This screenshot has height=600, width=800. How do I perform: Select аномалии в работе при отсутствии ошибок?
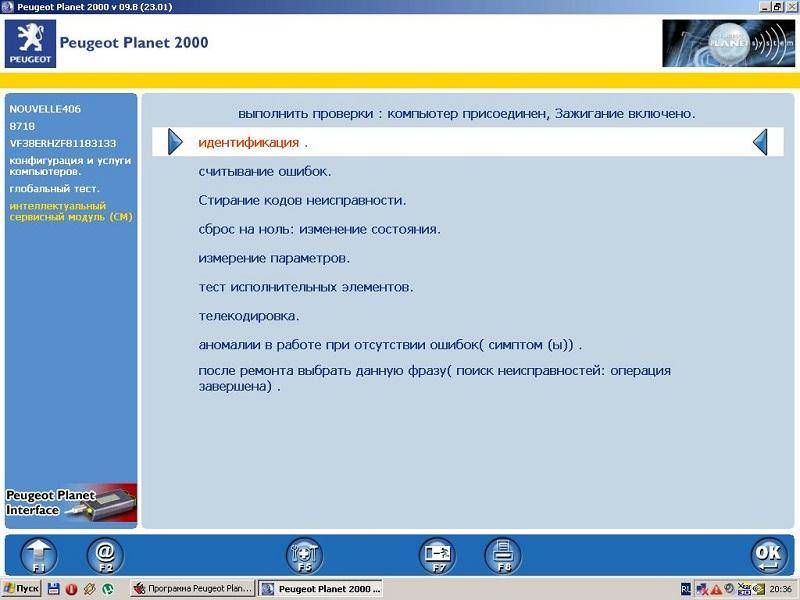[x=390, y=345]
